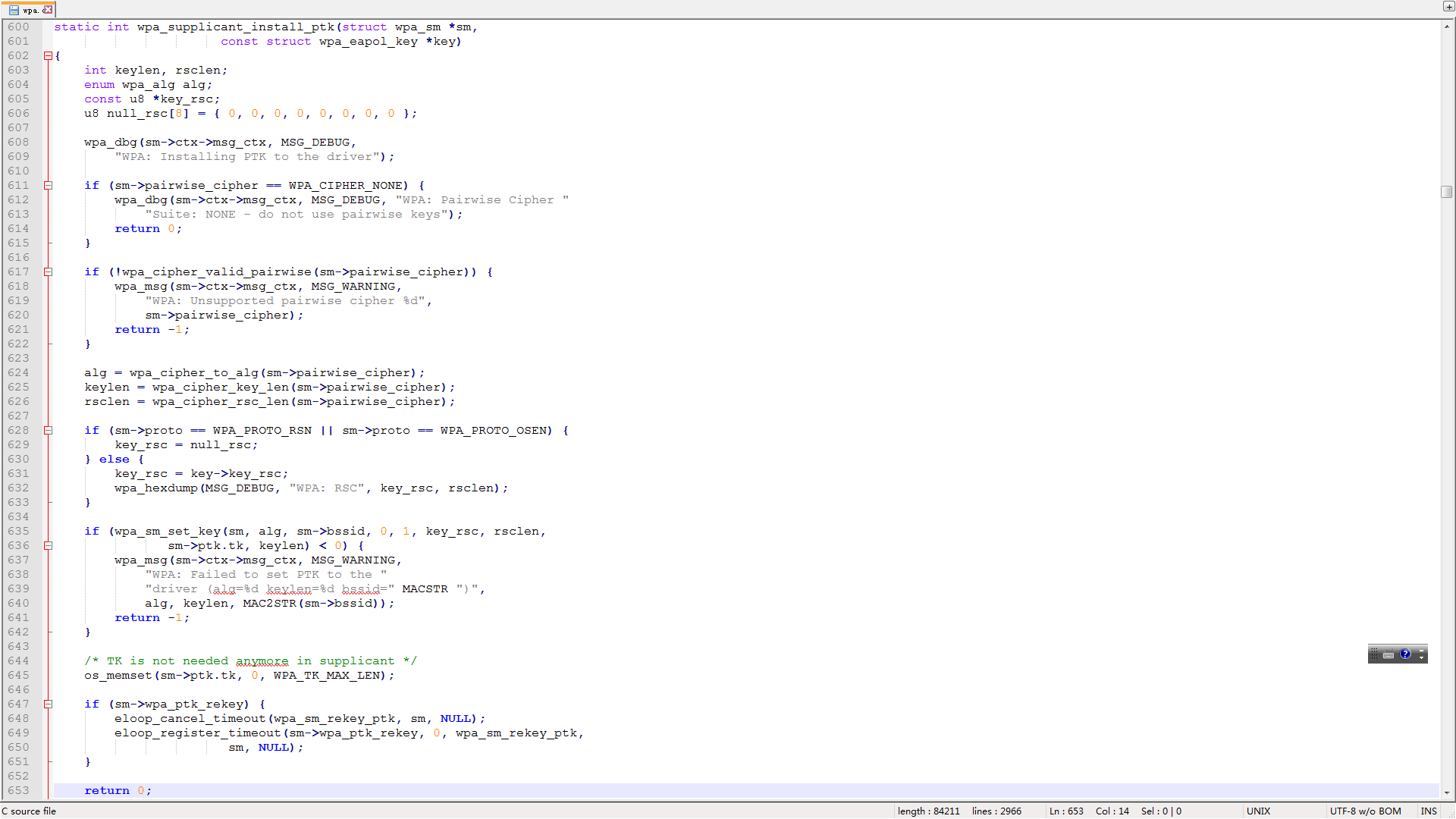1456x819 pixels.
Task: Click 'wpa_cipher_to_alg' on line 624
Action: pyautogui.click(x=193, y=373)
